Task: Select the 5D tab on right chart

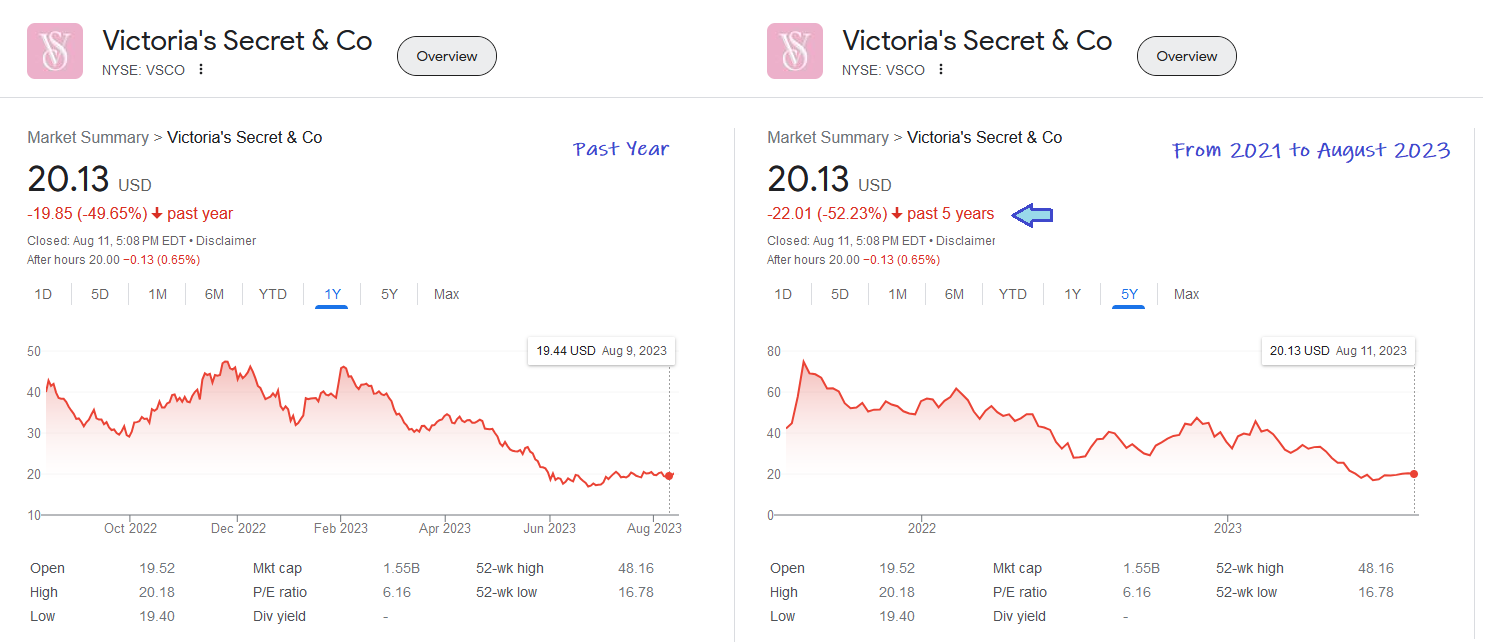Action: (840, 294)
